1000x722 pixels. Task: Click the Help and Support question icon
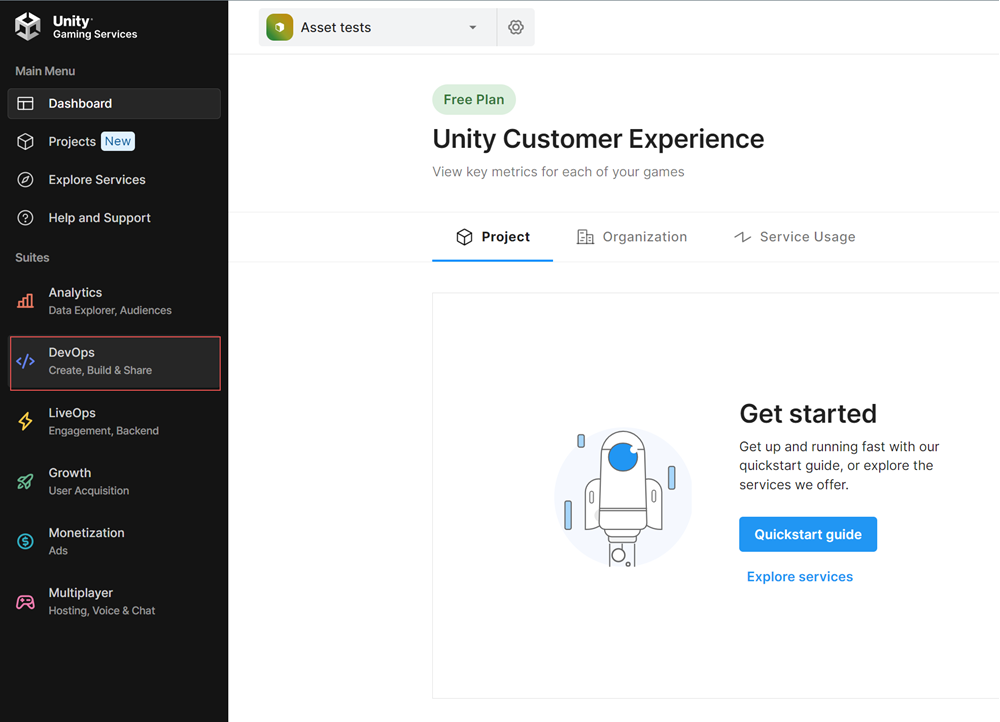(x=26, y=218)
